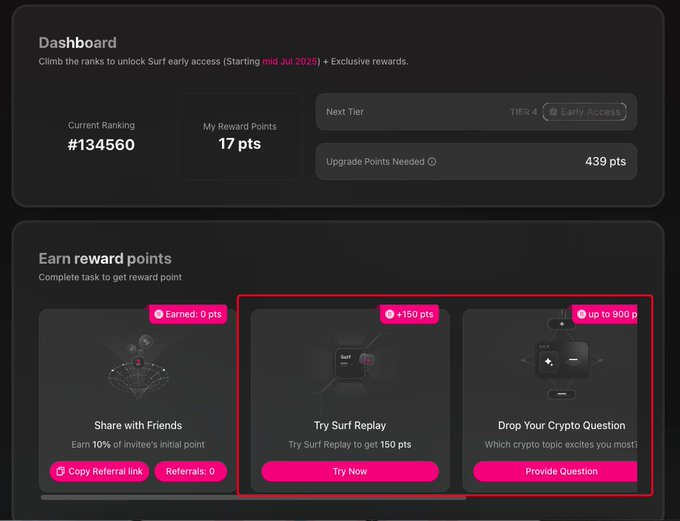Open the Next Tier row
680x521 pixels.
point(476,112)
